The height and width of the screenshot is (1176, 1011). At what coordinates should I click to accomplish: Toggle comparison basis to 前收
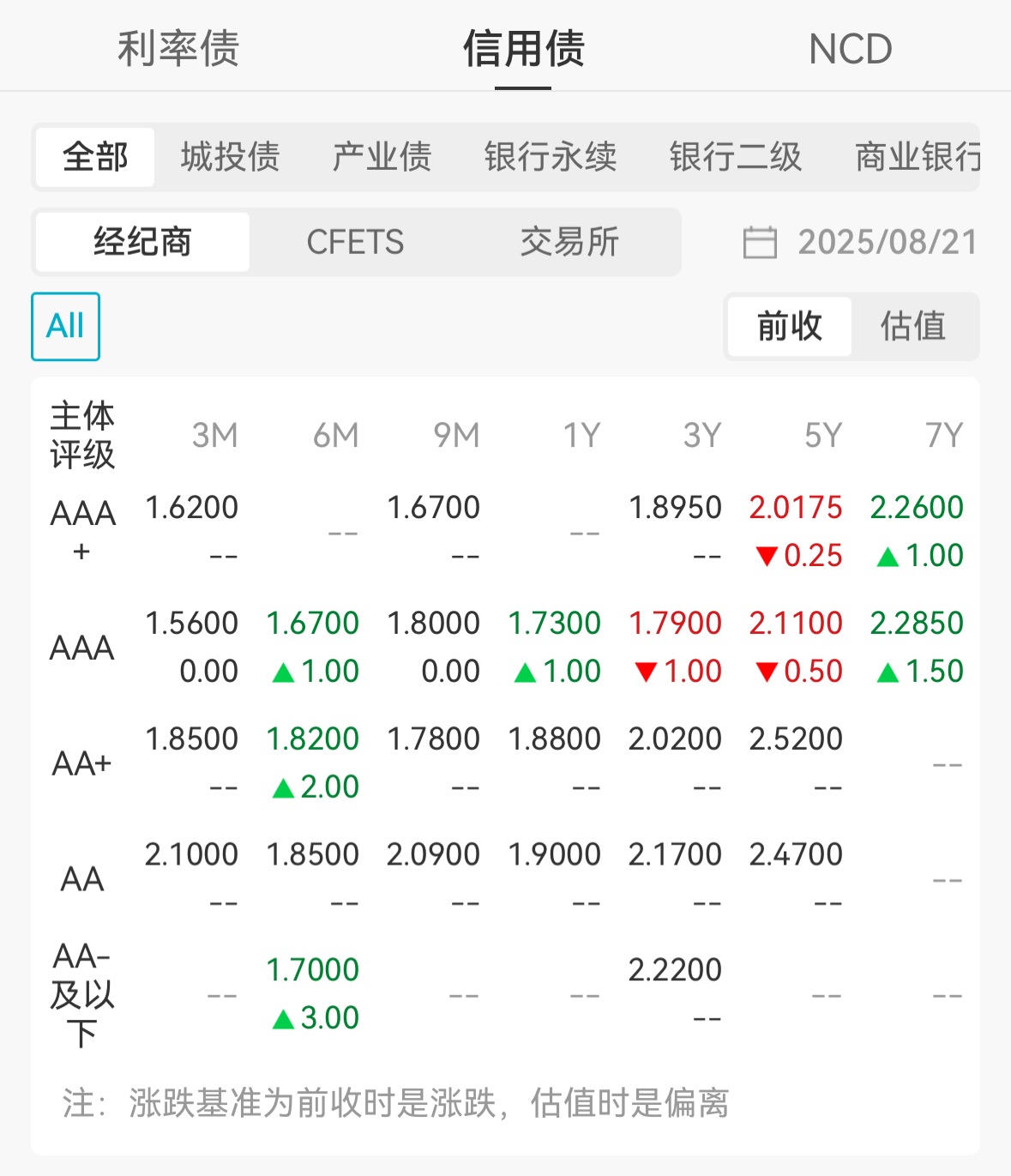pyautogui.click(x=790, y=326)
